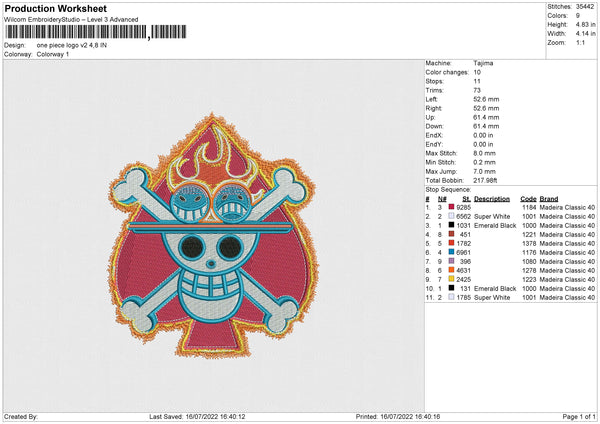Select code 1080 in the 396 row
Image resolution: width=600 pixels, height=424 pixels.
pos(529,261)
